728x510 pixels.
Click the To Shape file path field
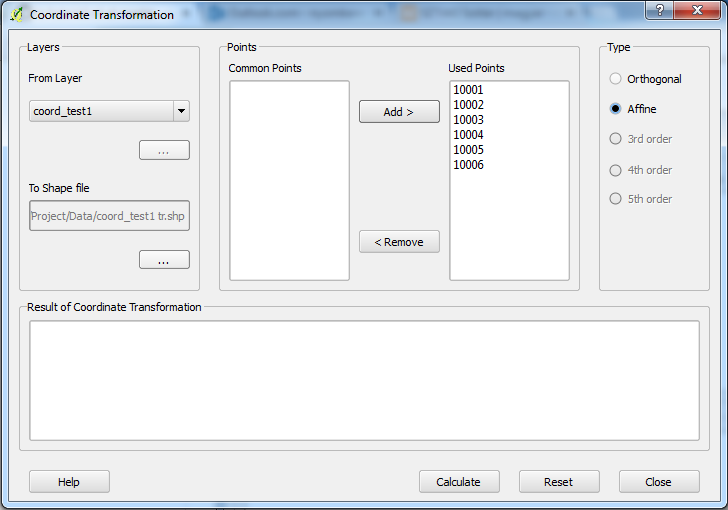click(x=109, y=216)
